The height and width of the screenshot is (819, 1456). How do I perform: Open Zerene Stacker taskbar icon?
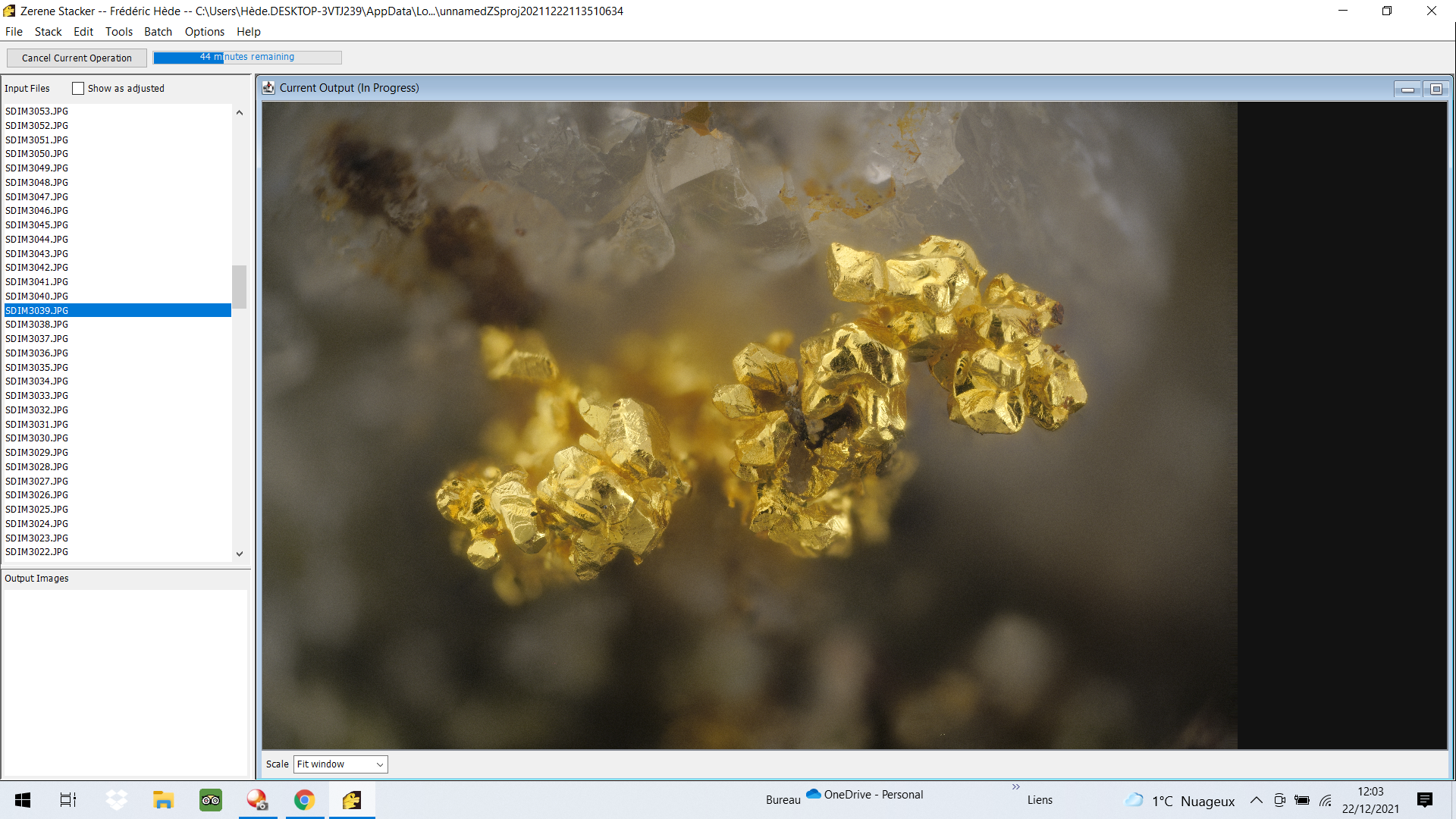[352, 800]
